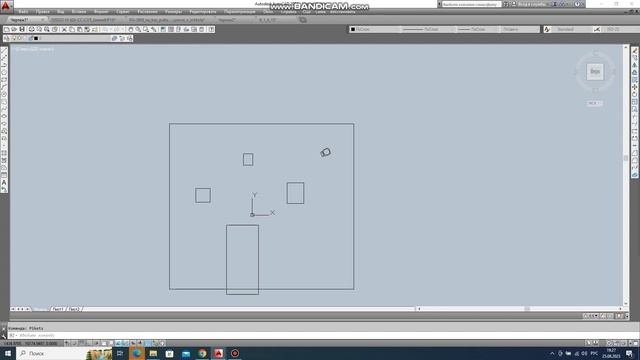Open the Формат menu
The width and height of the screenshot is (640, 360).
point(101,12)
